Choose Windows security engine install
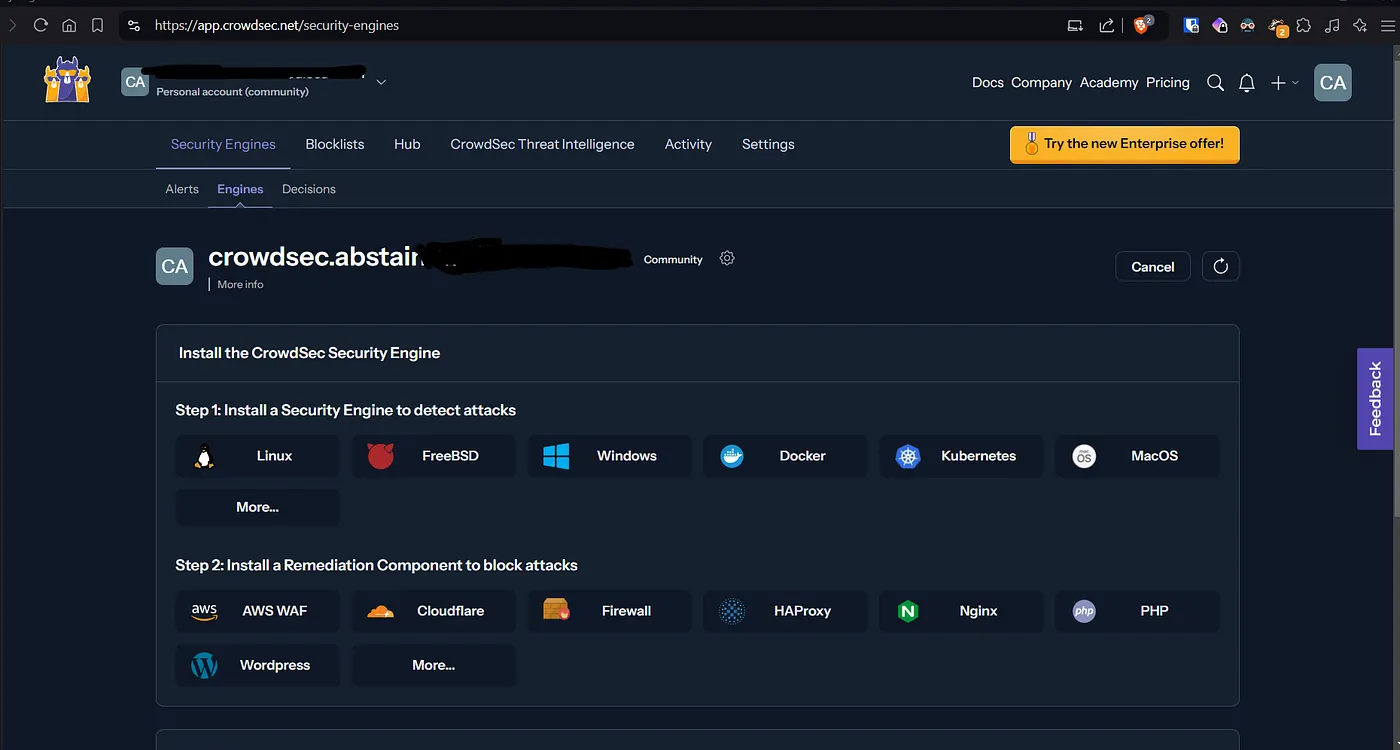This screenshot has height=750, width=1400. pos(610,456)
